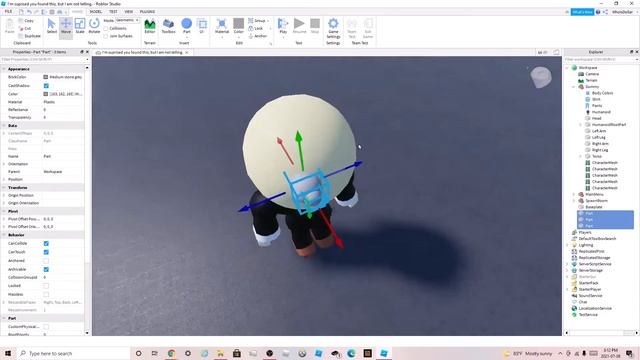Image resolution: width=640 pixels, height=360 pixels.
Task: Open Microsoft Edge from the taskbar
Action: 351,353
